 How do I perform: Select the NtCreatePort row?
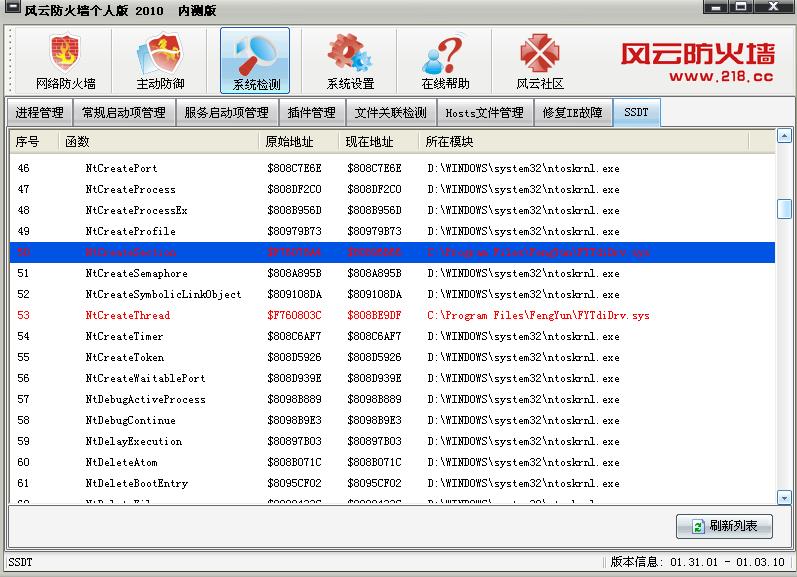point(392,168)
